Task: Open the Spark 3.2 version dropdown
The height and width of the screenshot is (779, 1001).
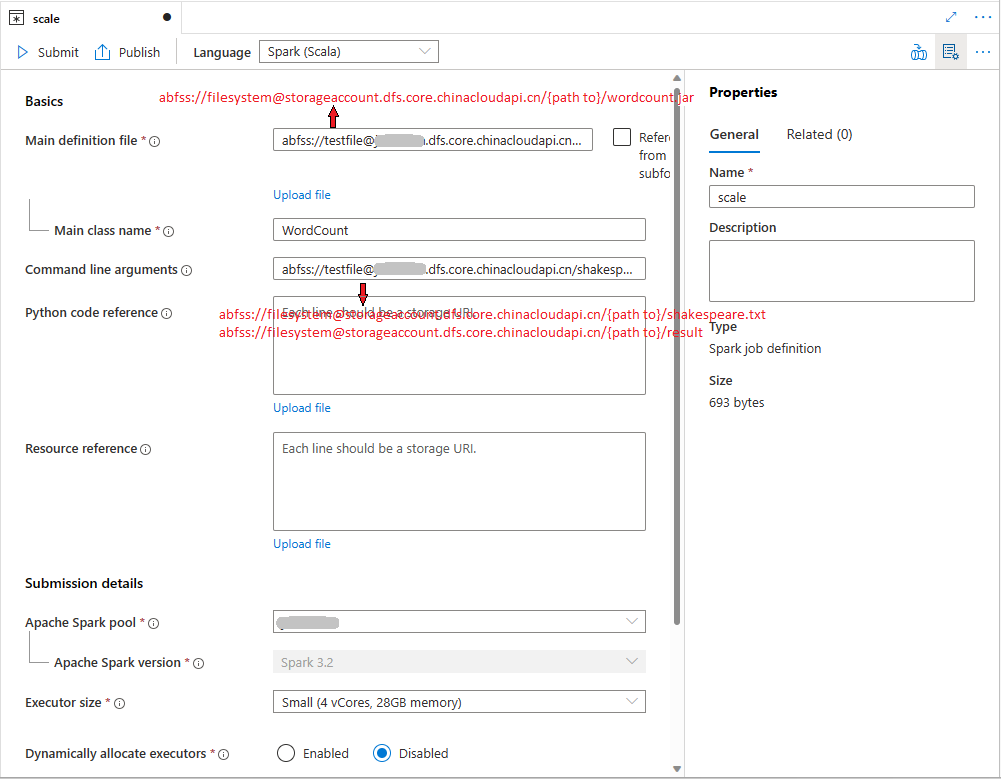Action: point(459,662)
